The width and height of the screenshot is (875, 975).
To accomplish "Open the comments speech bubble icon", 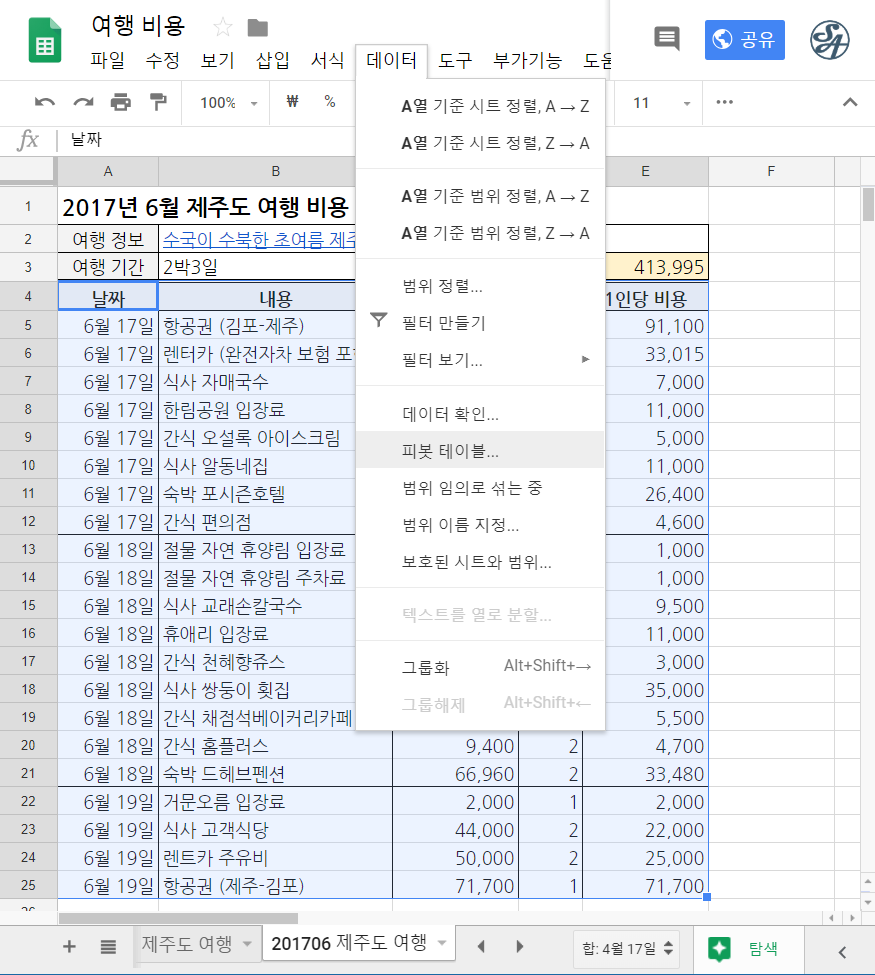I will pyautogui.click(x=666, y=39).
